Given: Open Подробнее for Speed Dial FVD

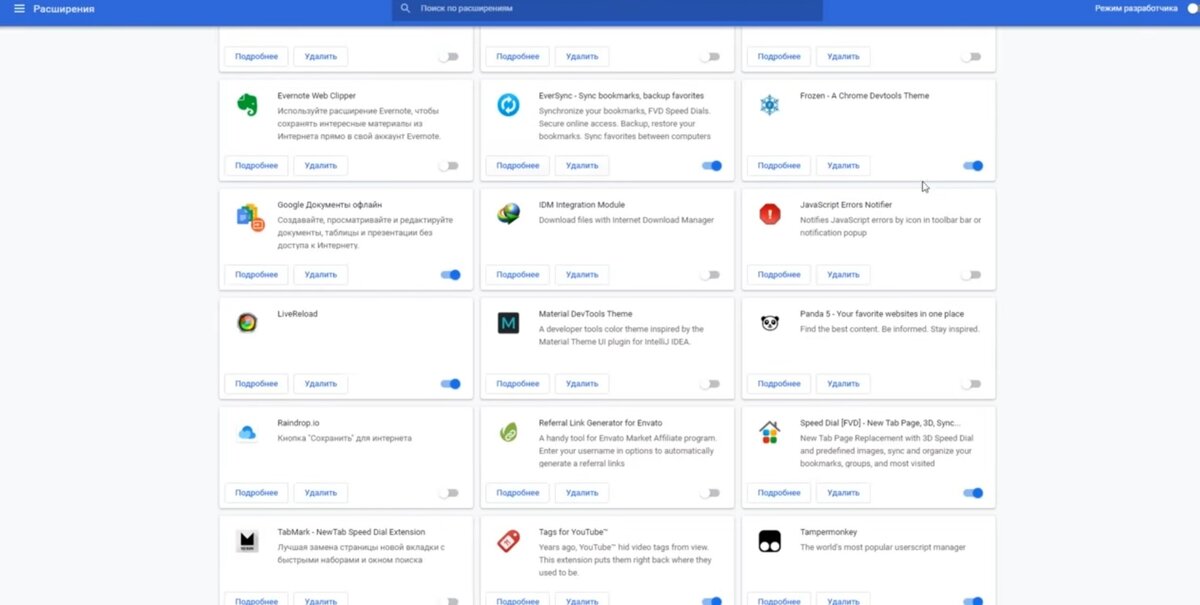Looking at the screenshot, I should 779,493.
